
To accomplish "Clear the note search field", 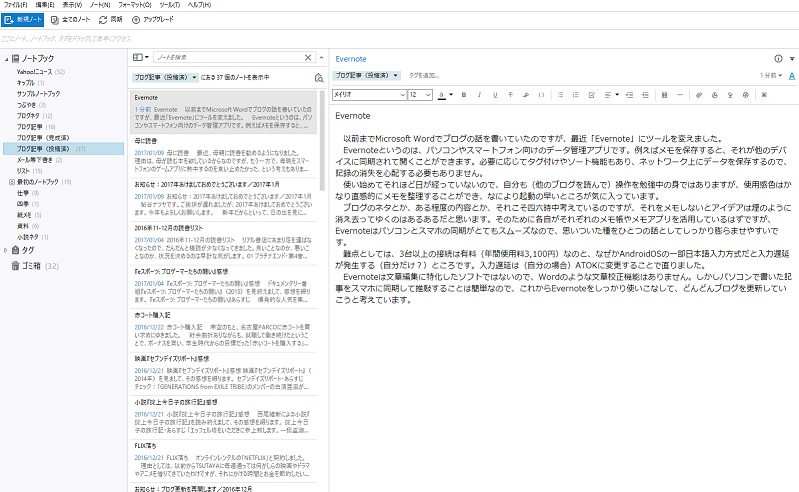I will [x=308, y=58].
